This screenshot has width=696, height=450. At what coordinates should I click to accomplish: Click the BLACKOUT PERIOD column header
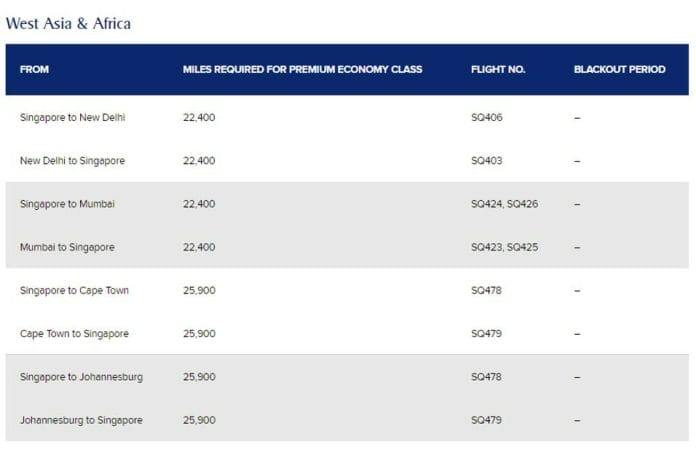pyautogui.click(x=620, y=69)
